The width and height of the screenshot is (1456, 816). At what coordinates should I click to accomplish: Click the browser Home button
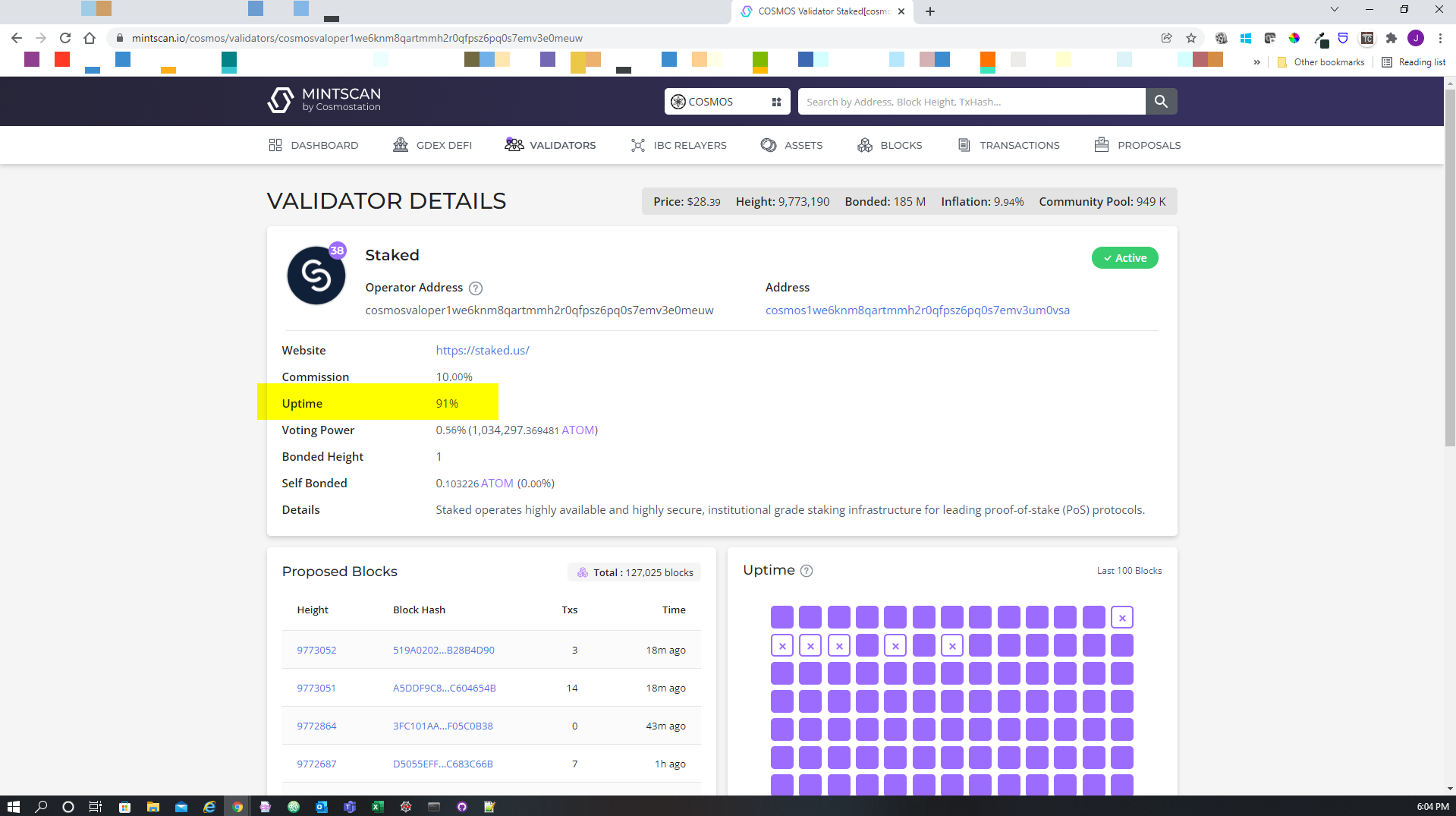point(90,38)
